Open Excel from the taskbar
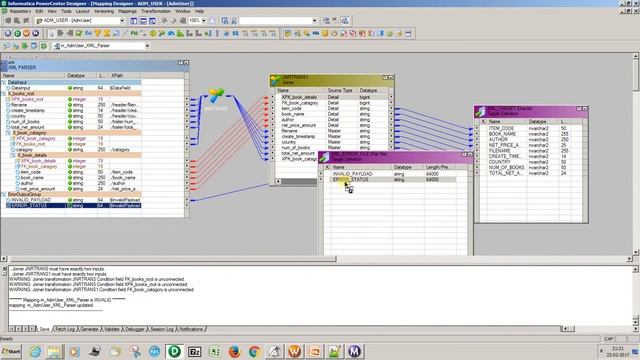This screenshot has width=640, height=360. (x=214, y=351)
